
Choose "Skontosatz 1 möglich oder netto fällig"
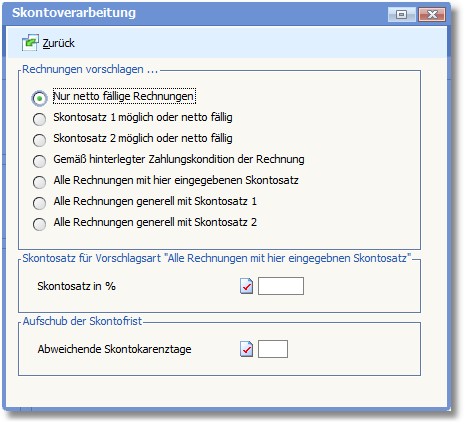tap(39, 119)
